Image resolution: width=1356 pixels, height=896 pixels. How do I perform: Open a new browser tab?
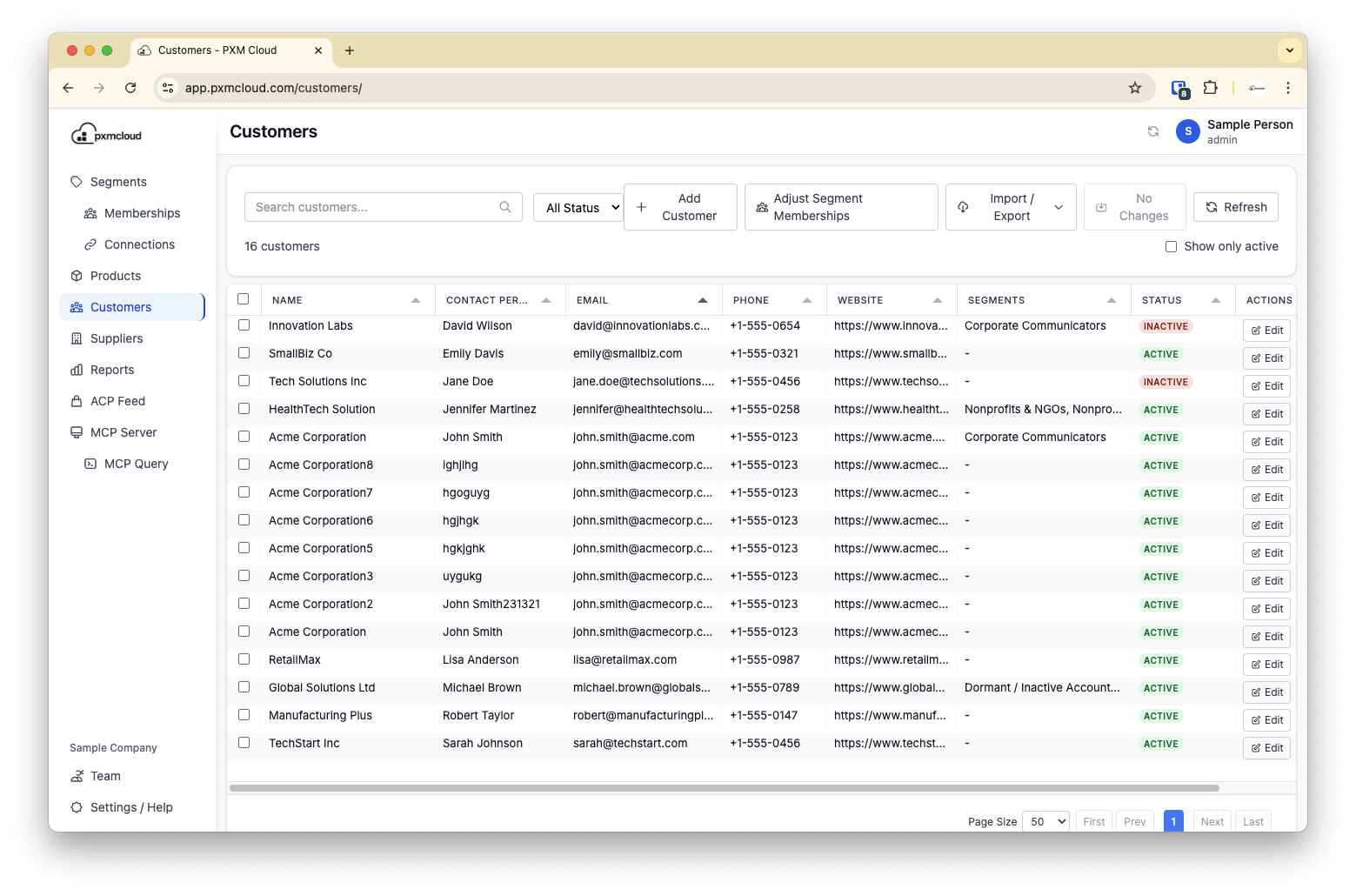pos(350,50)
